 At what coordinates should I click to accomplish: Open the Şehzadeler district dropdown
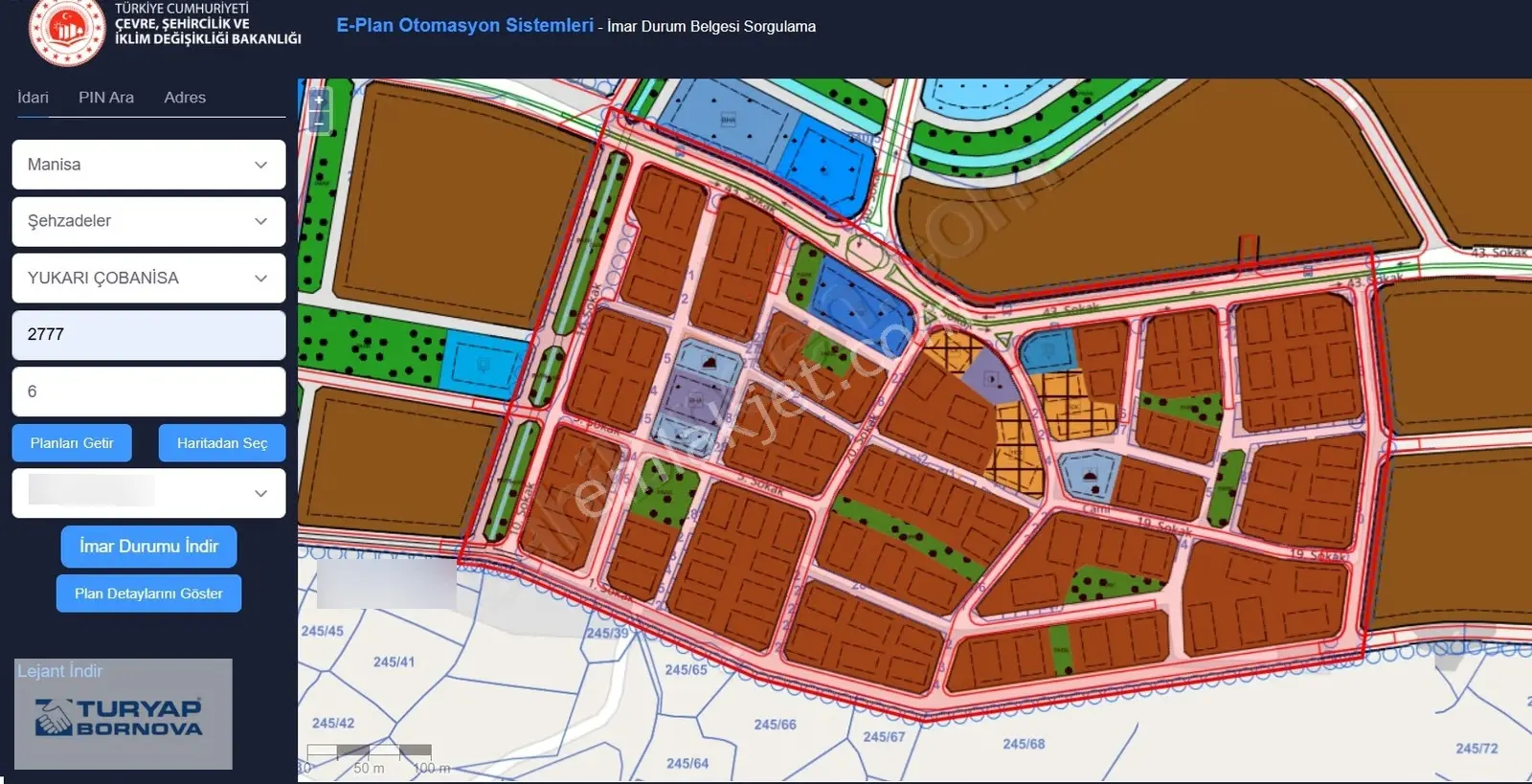tap(148, 221)
